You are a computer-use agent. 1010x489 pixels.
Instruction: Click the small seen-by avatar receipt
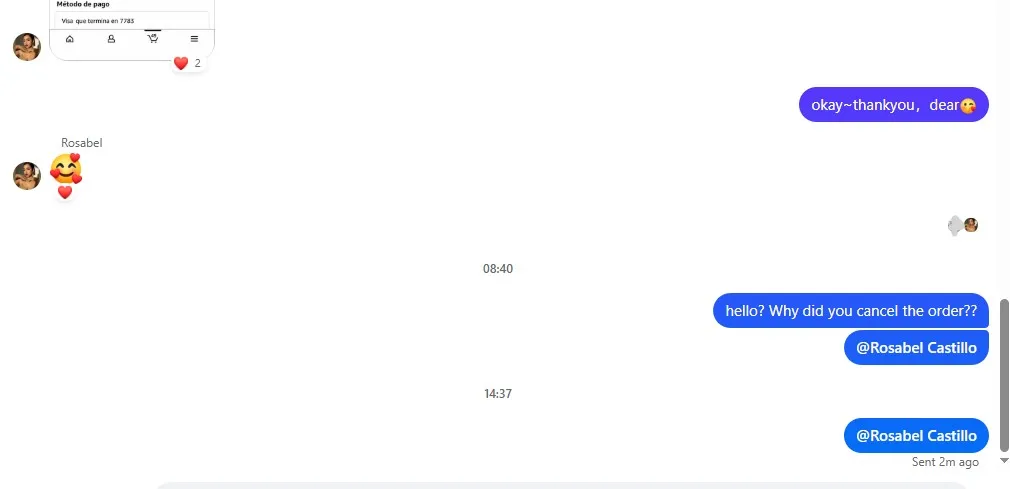pos(971,225)
